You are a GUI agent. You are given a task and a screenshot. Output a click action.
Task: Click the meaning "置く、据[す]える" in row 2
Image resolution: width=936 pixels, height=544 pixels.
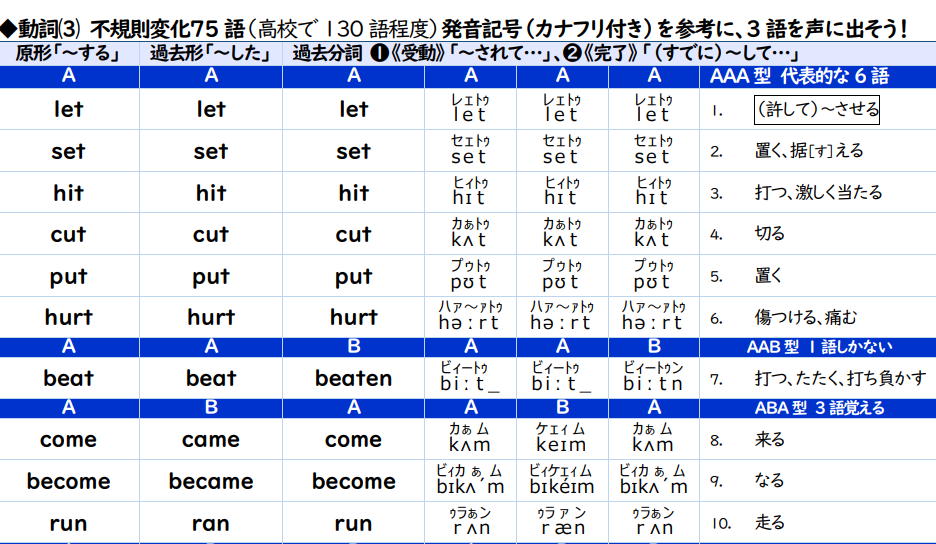click(808, 152)
